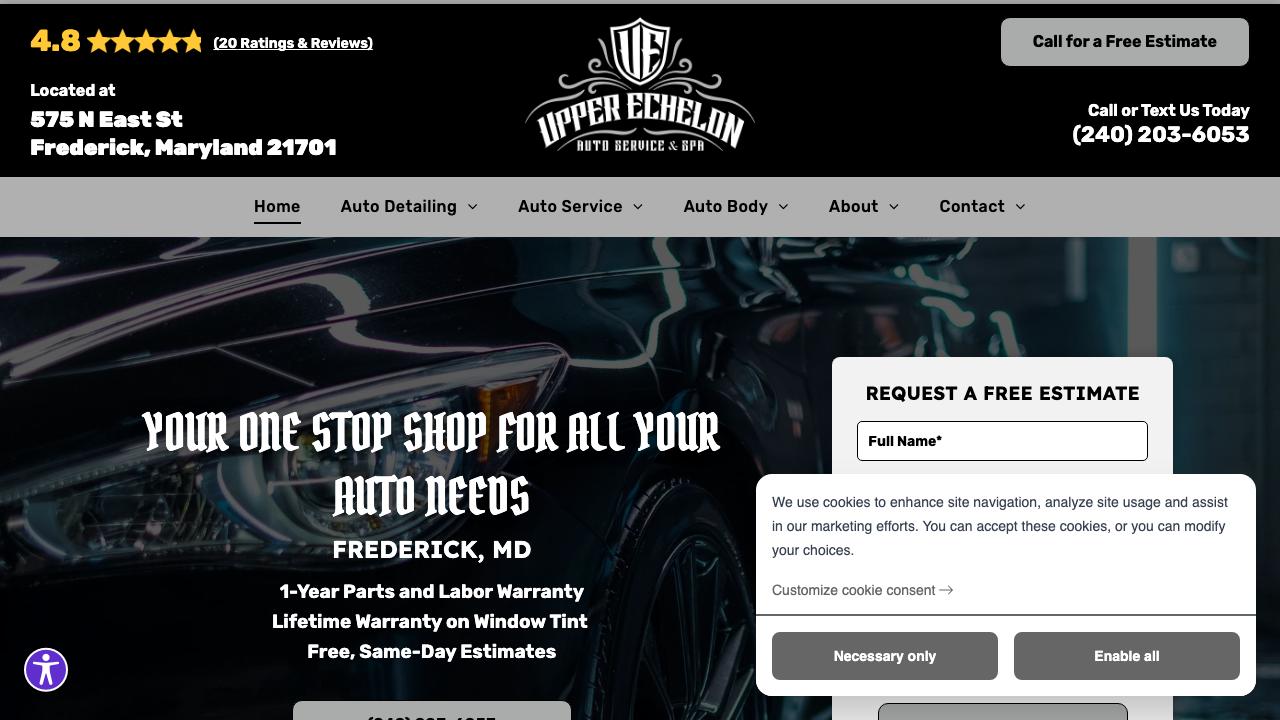Image resolution: width=1280 pixels, height=720 pixels.
Task: Open the Auto Detailing menu
Action: point(398,206)
